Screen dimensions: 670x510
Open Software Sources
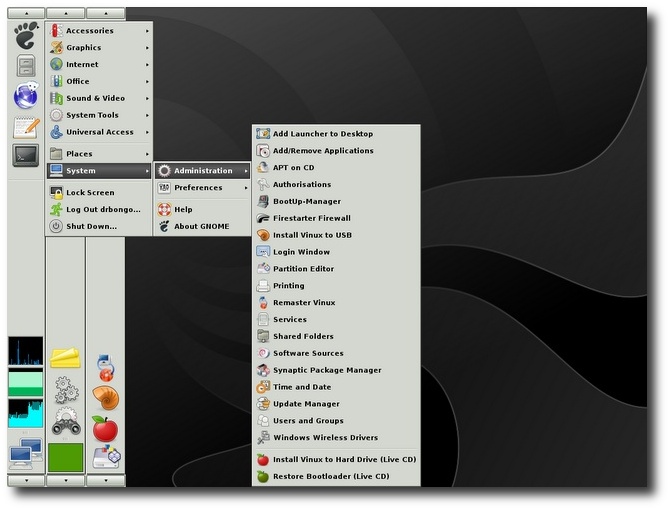tap(336, 353)
